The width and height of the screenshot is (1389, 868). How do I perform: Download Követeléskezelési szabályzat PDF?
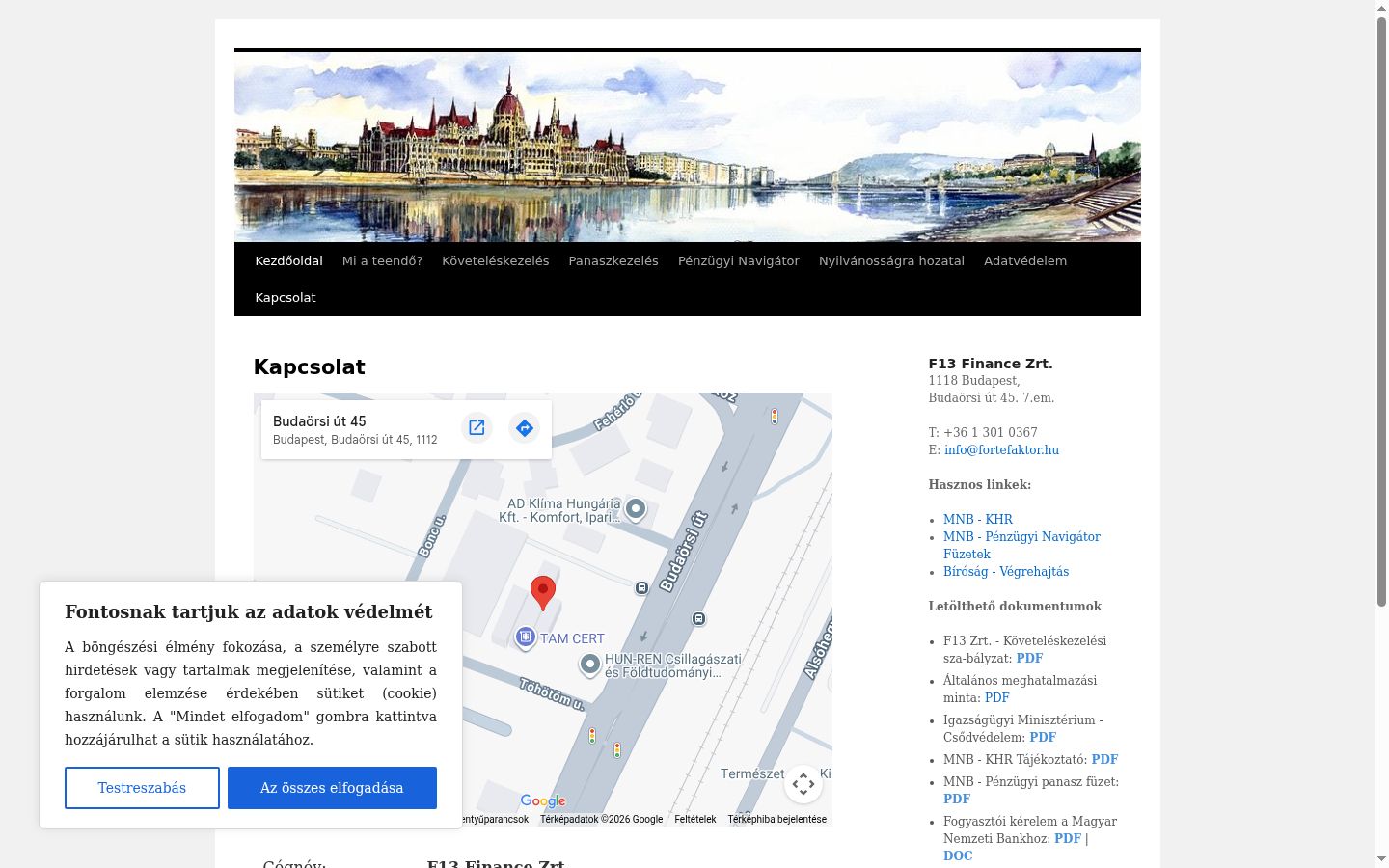1029,658
